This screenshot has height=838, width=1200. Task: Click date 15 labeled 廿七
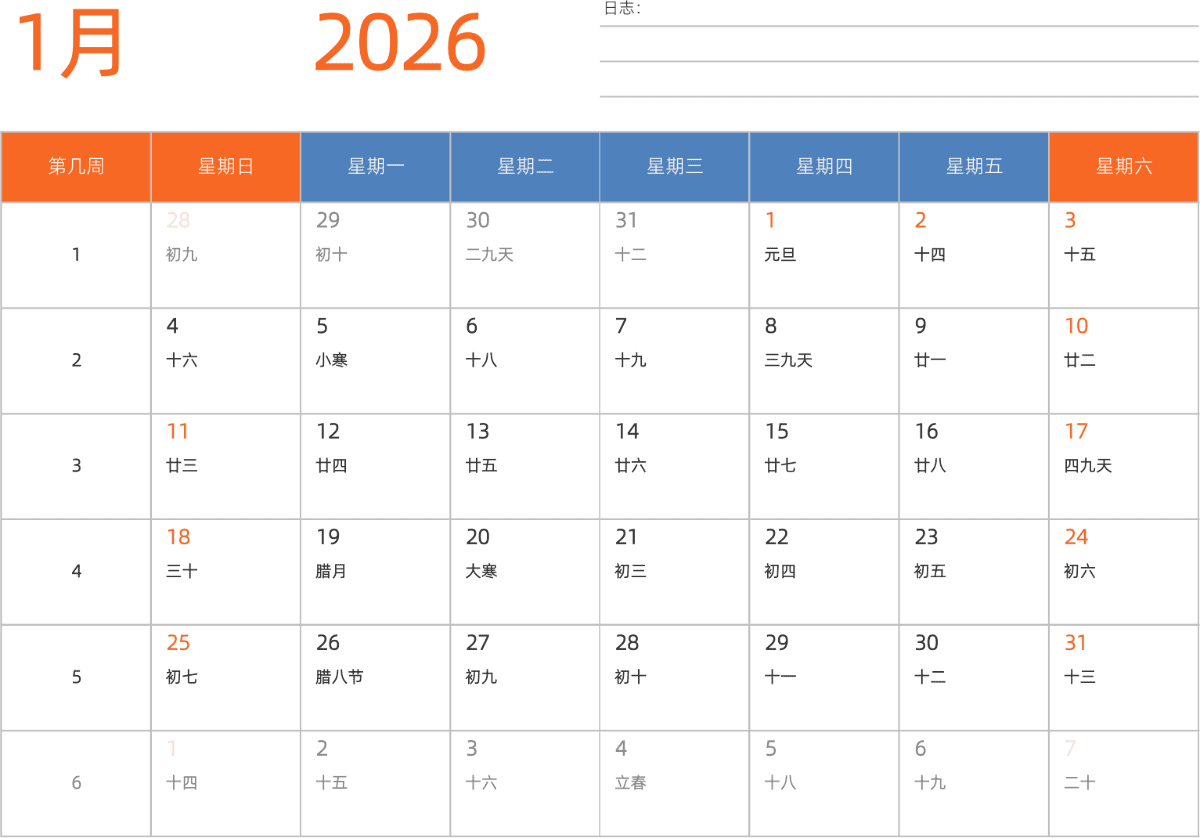coord(825,467)
